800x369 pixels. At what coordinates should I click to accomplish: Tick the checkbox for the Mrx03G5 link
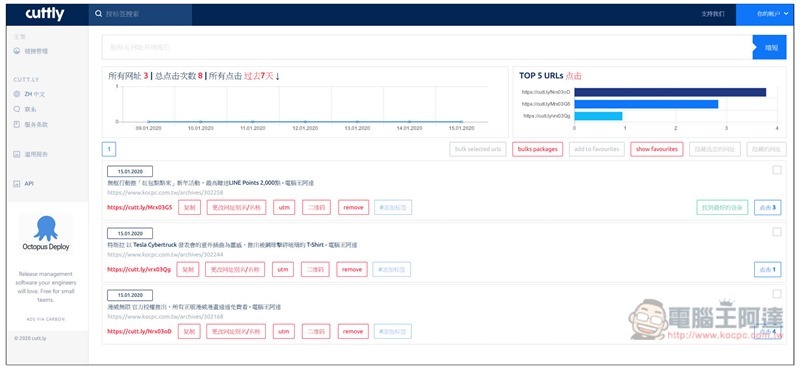(x=777, y=170)
